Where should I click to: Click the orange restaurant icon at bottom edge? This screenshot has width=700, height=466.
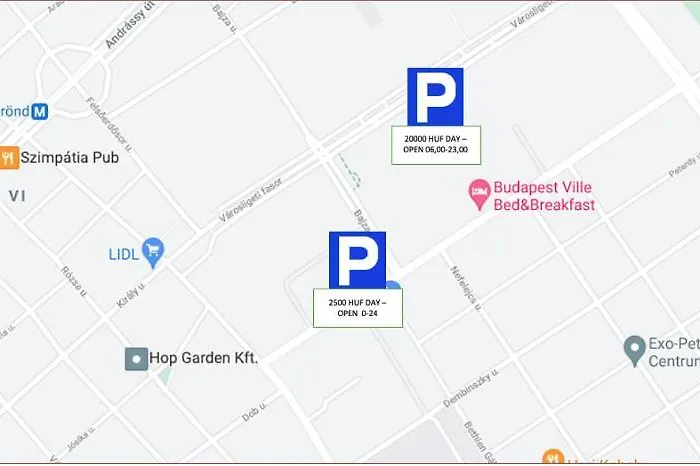tap(553, 458)
